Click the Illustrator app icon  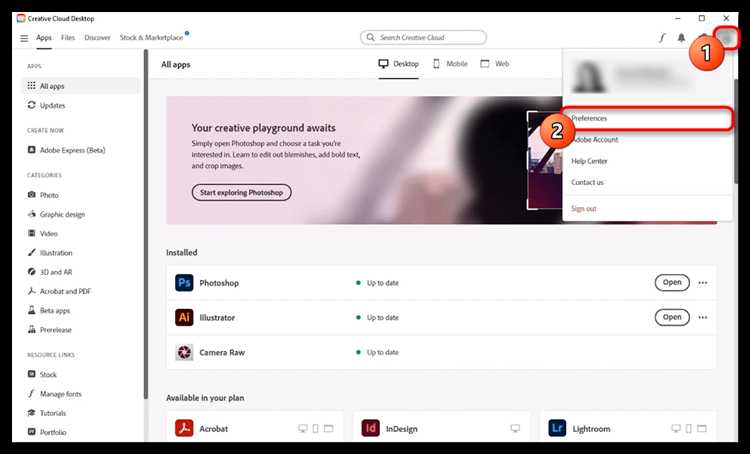click(184, 317)
